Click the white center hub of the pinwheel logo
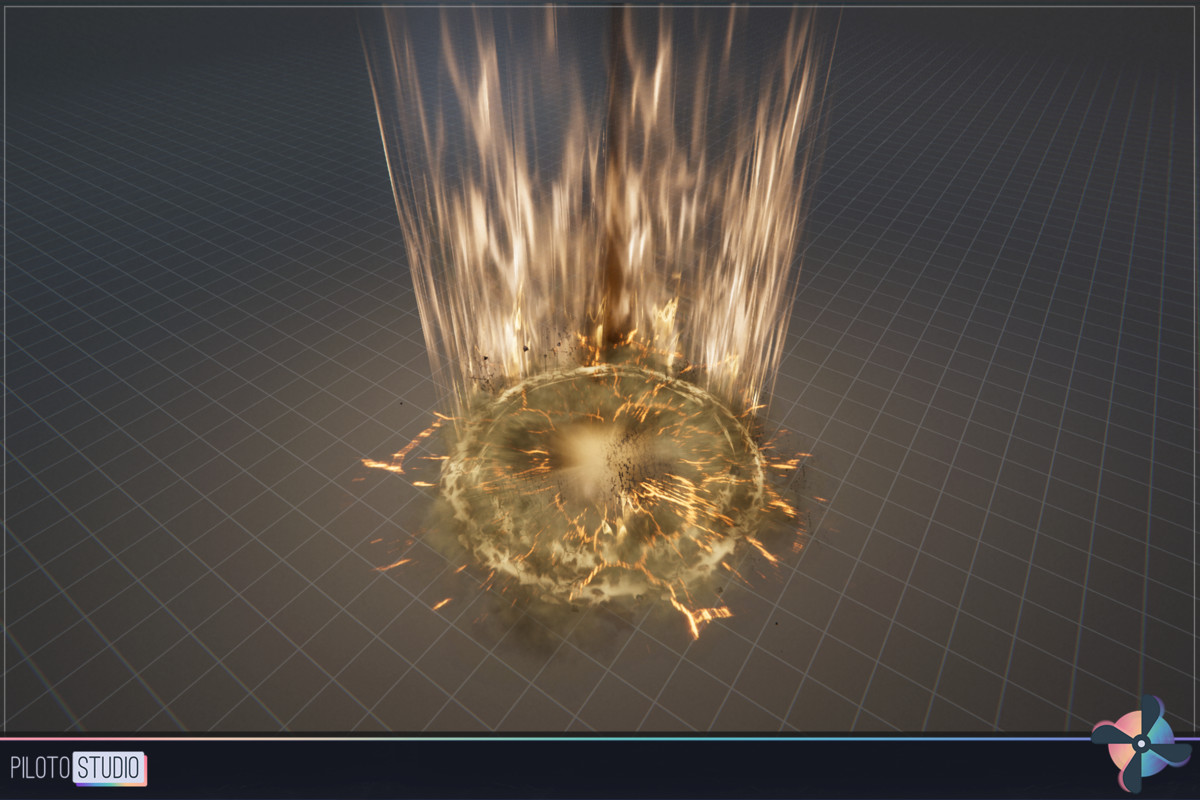Screen dimensions: 1200x800 tap(1142, 744)
